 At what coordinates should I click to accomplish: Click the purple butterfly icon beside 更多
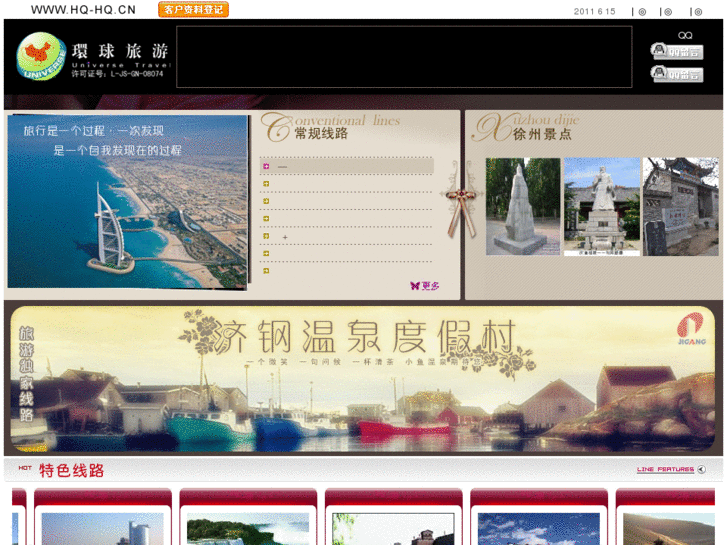pyautogui.click(x=415, y=286)
